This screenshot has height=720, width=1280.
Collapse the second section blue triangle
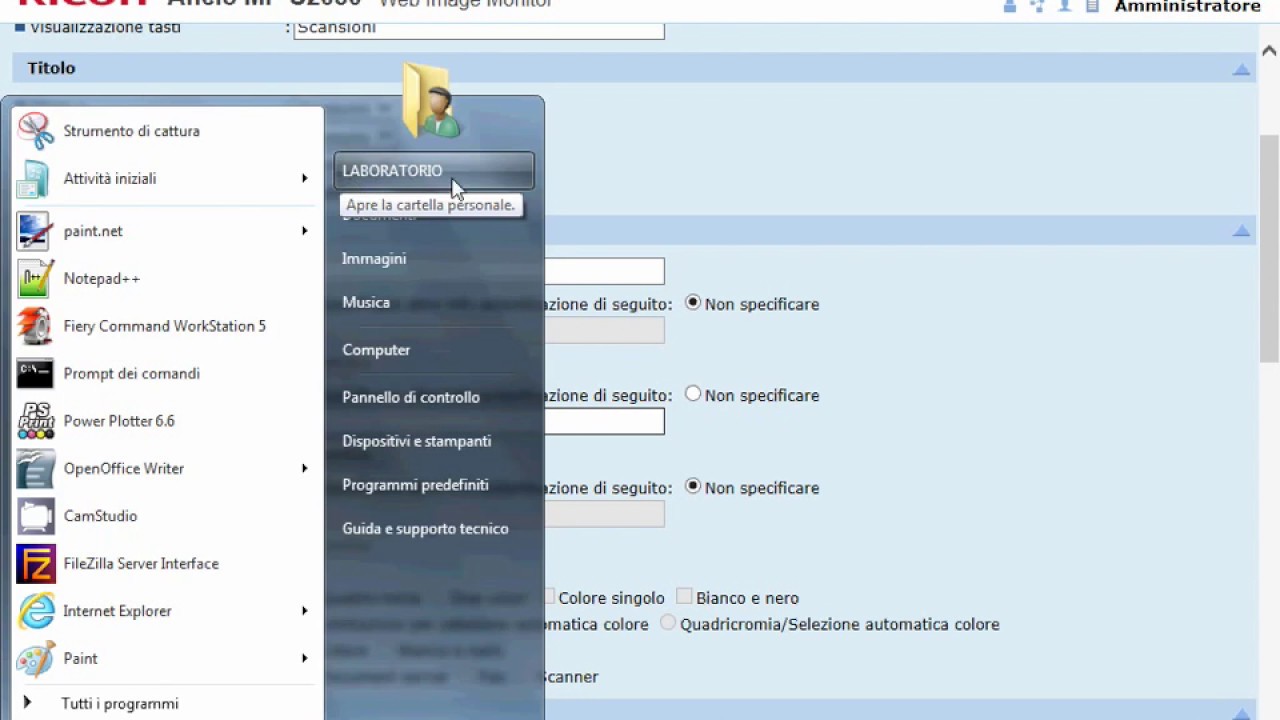point(1241,231)
